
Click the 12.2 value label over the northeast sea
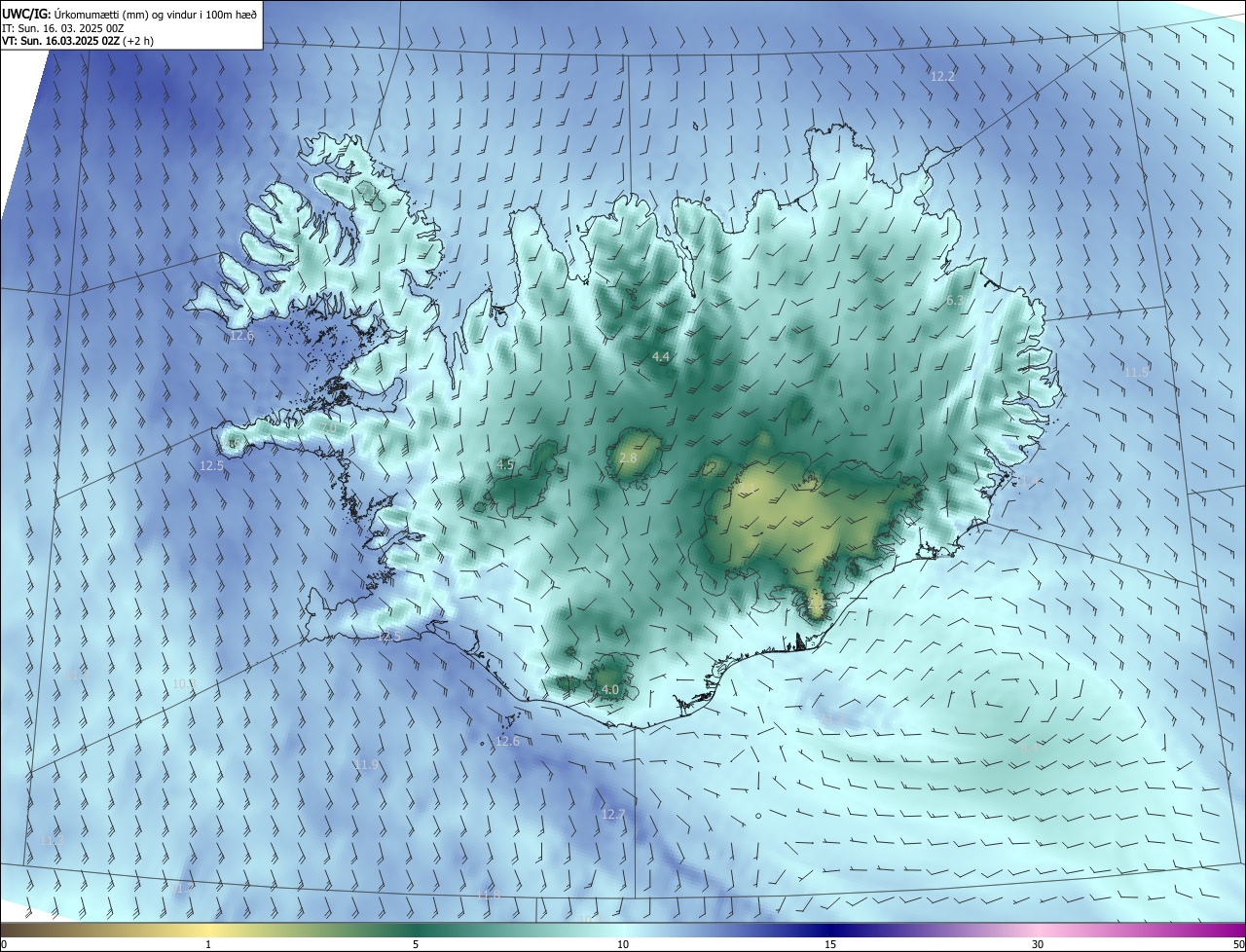[942, 76]
